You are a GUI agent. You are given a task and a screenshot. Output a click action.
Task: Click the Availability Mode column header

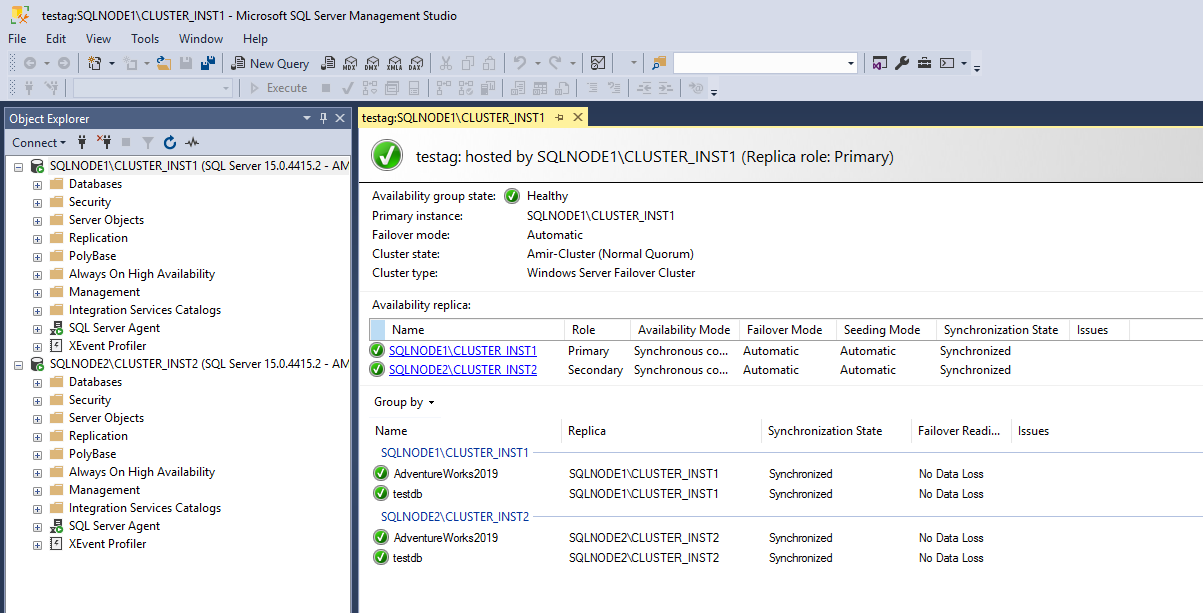point(684,329)
